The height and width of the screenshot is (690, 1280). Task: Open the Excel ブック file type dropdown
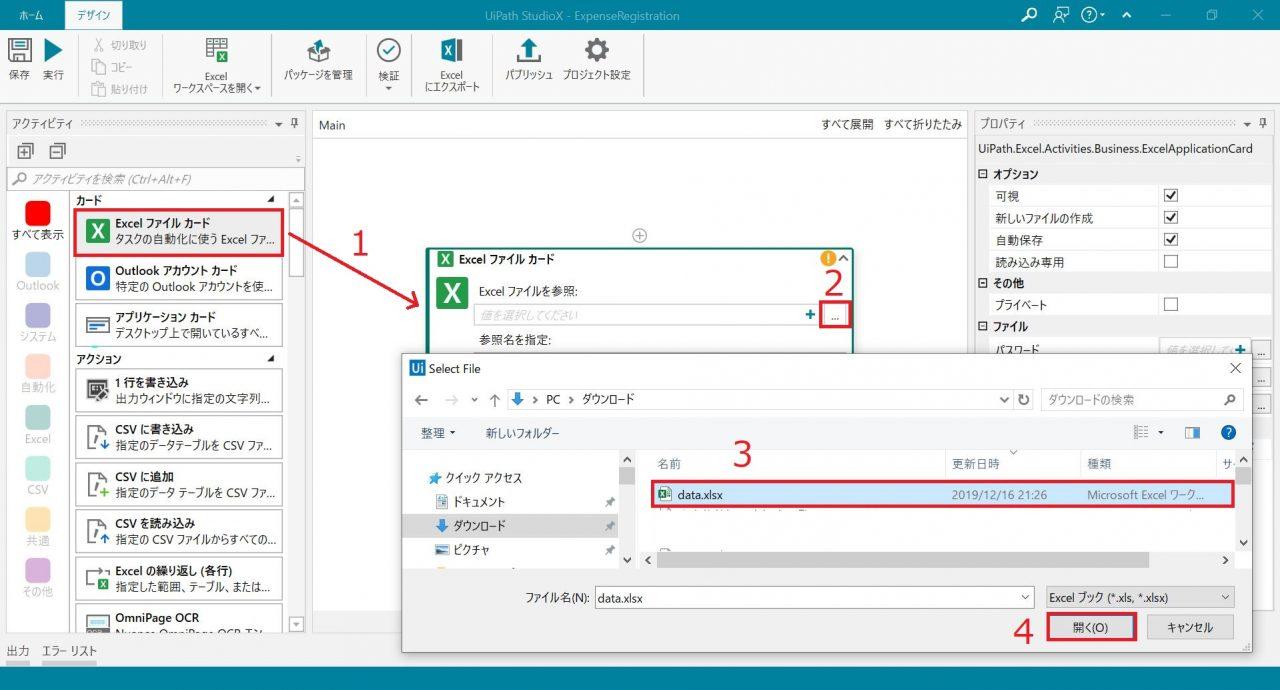[x=1140, y=598]
